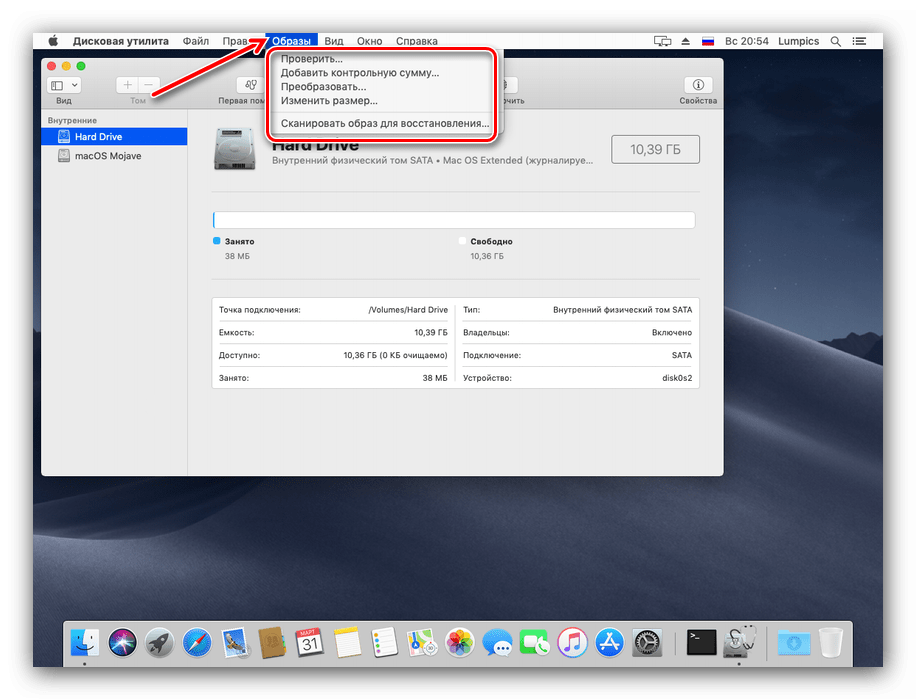Open the Вид display options dropdown
Screen dimensions: 916x700
point(64,84)
